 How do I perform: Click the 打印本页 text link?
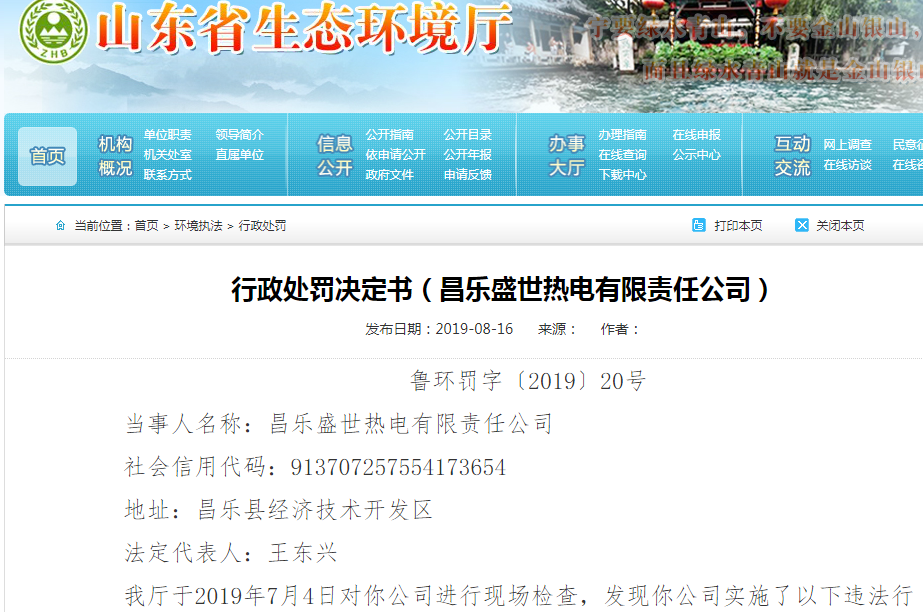click(738, 226)
